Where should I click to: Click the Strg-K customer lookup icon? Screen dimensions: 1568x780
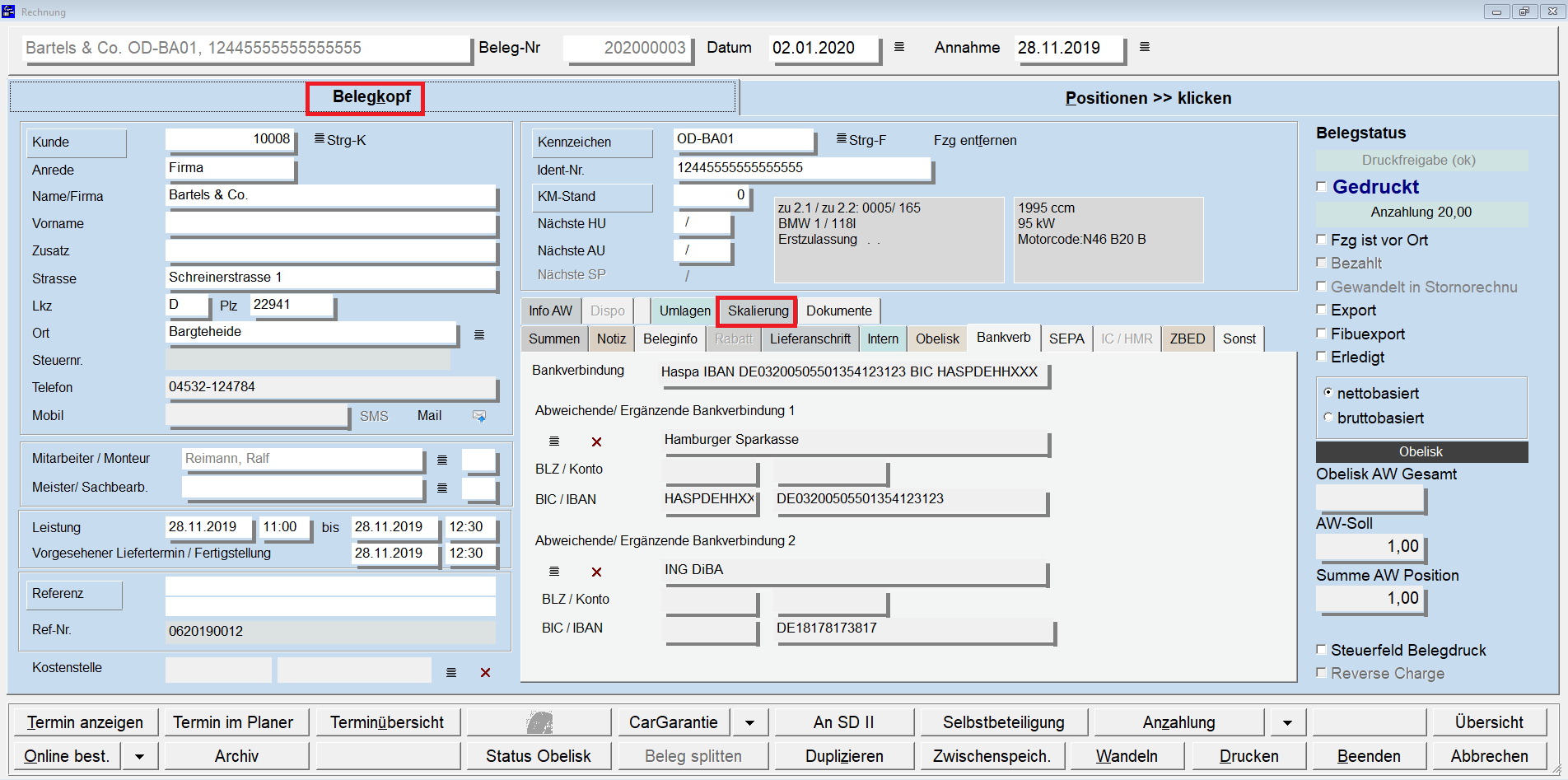coord(320,138)
